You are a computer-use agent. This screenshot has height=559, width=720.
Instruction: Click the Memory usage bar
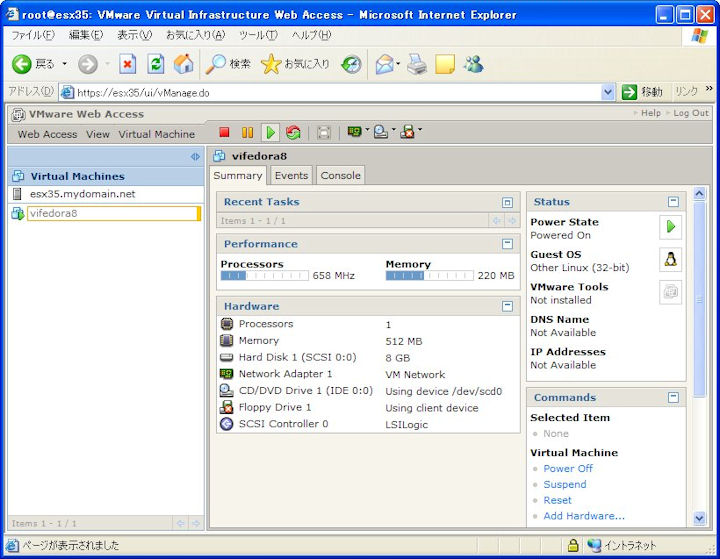[x=429, y=276]
